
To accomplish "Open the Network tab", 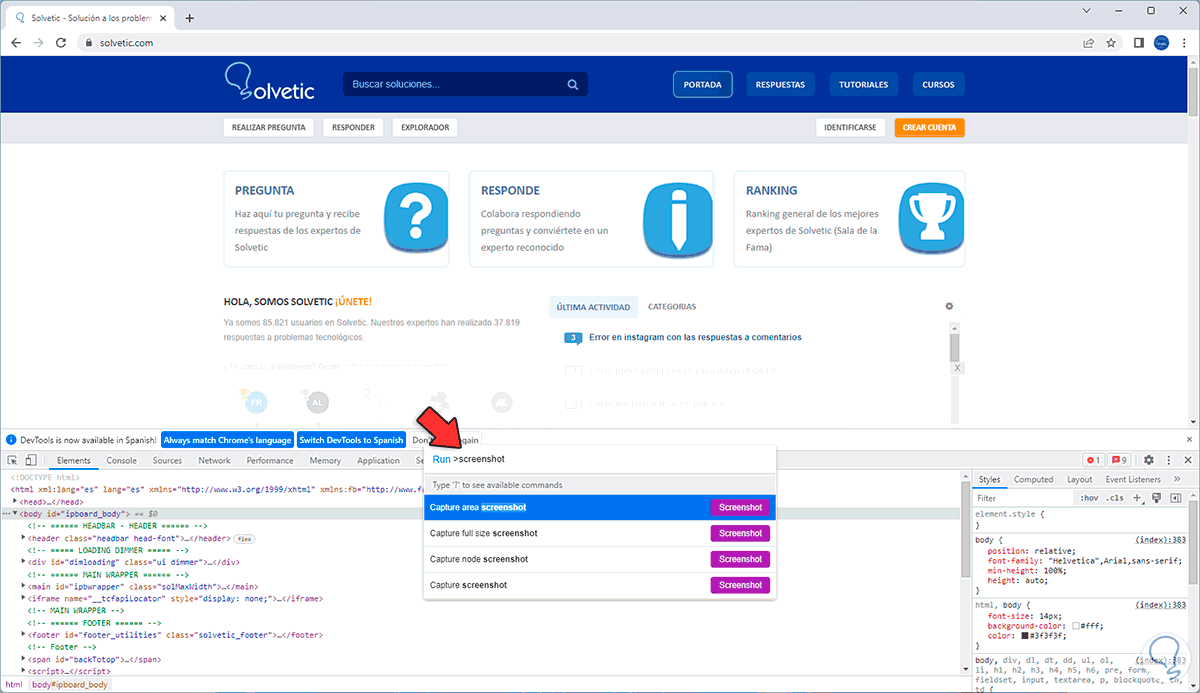I will click(x=214, y=460).
